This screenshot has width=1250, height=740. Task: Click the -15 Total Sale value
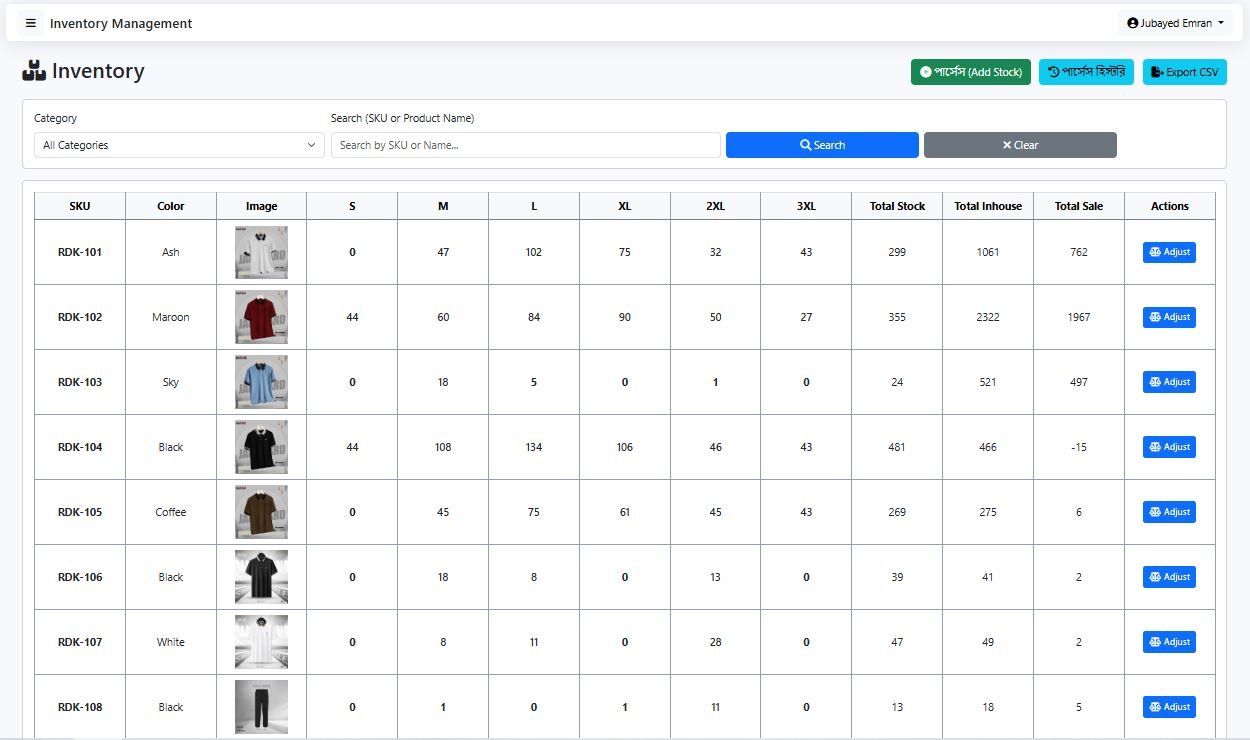coord(1079,447)
